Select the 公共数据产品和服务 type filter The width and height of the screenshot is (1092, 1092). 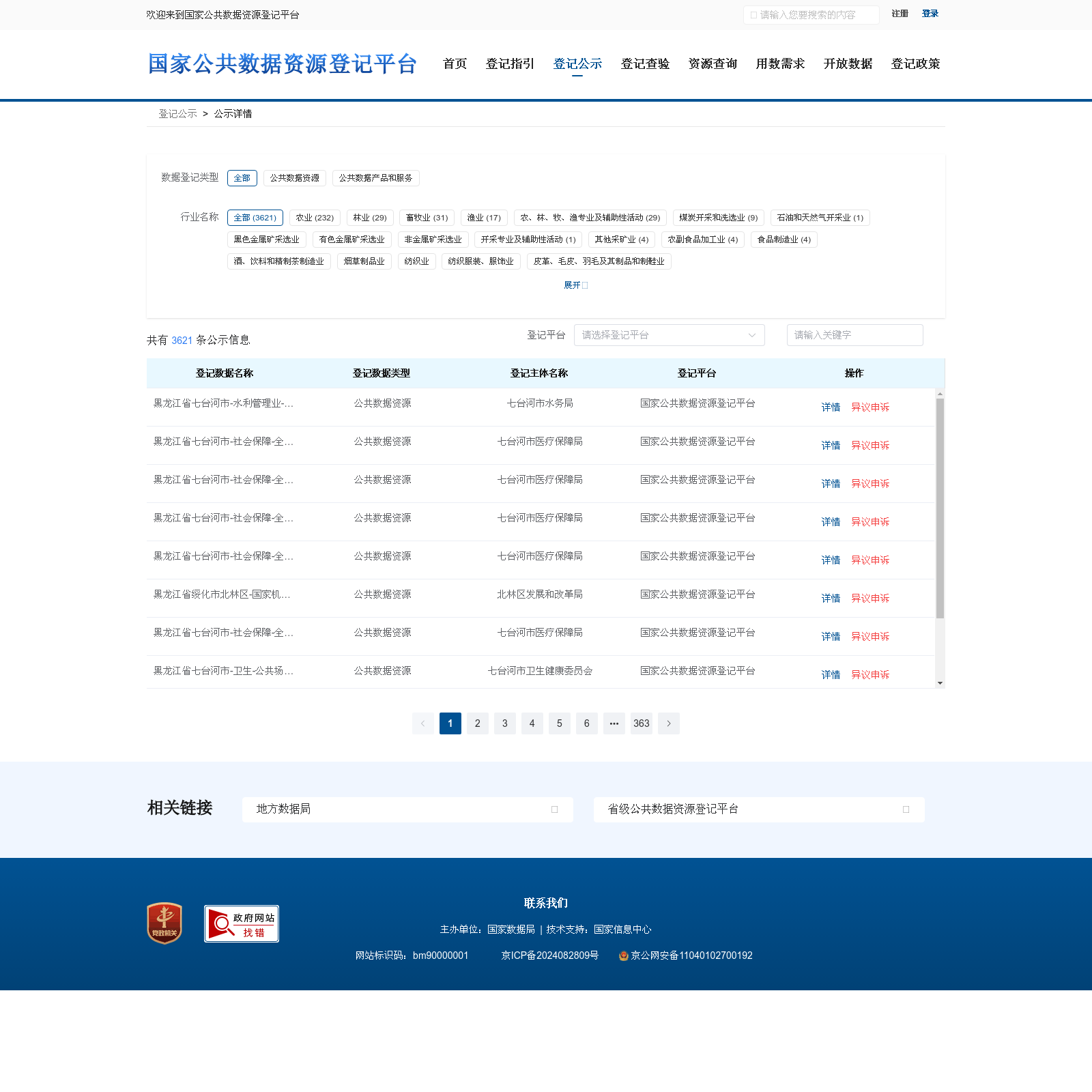point(375,178)
